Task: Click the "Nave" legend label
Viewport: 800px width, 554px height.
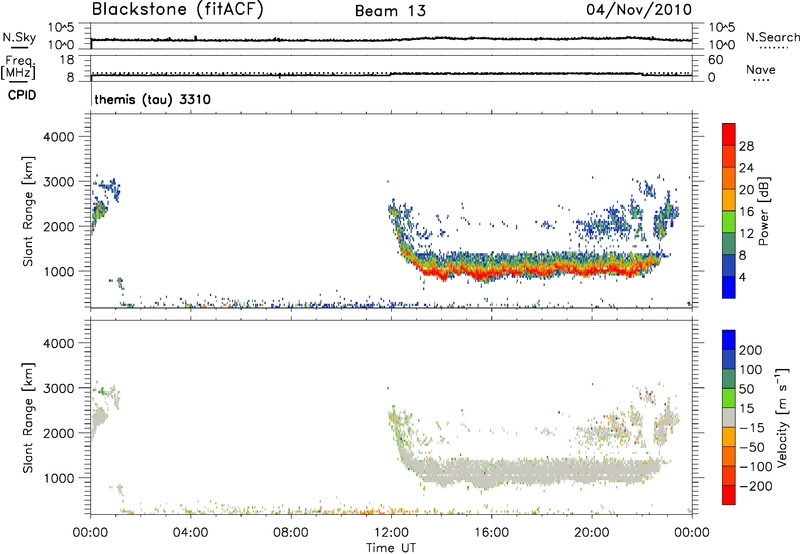Action: point(761,69)
